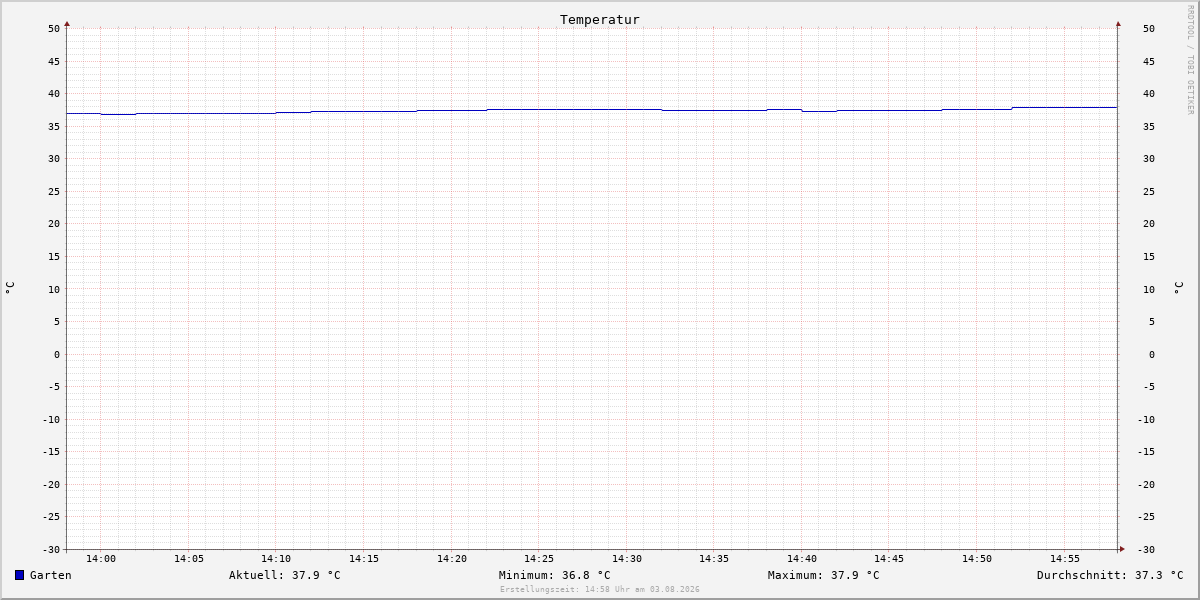Viewport: 1200px width, 600px height.
Task: Click the 14:00 time axis label
Action: [x=101, y=559]
